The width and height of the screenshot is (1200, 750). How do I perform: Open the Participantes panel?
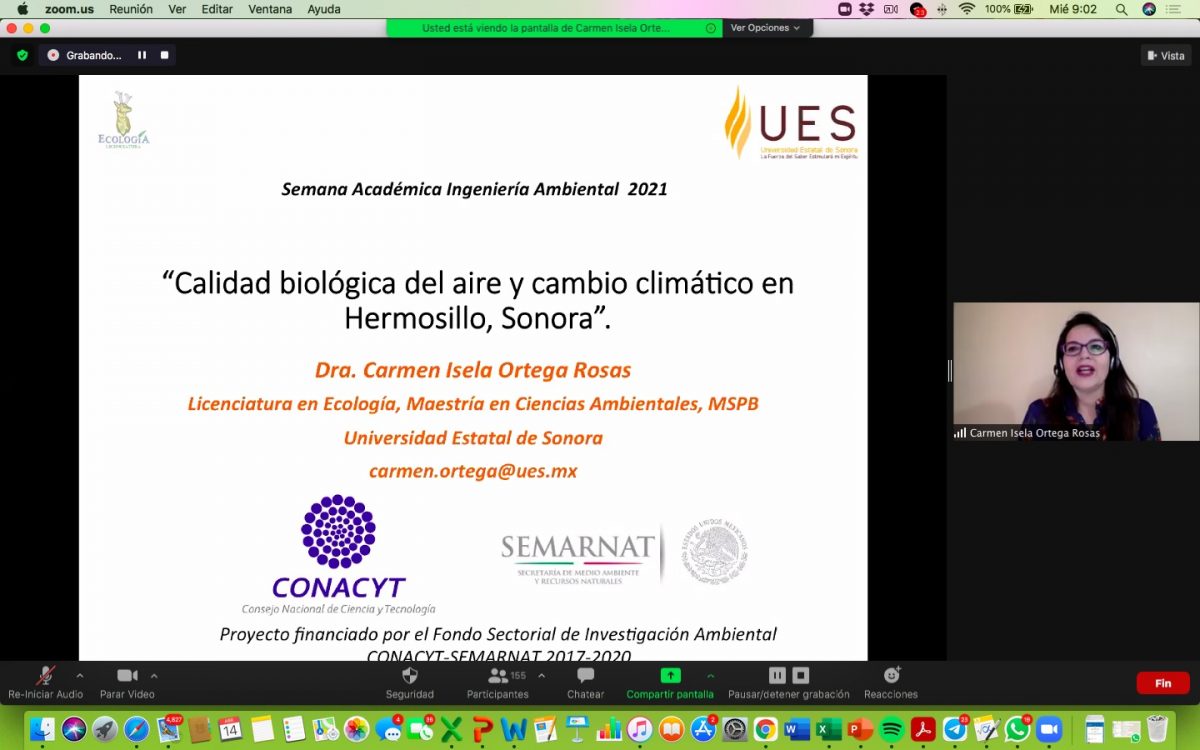point(498,676)
